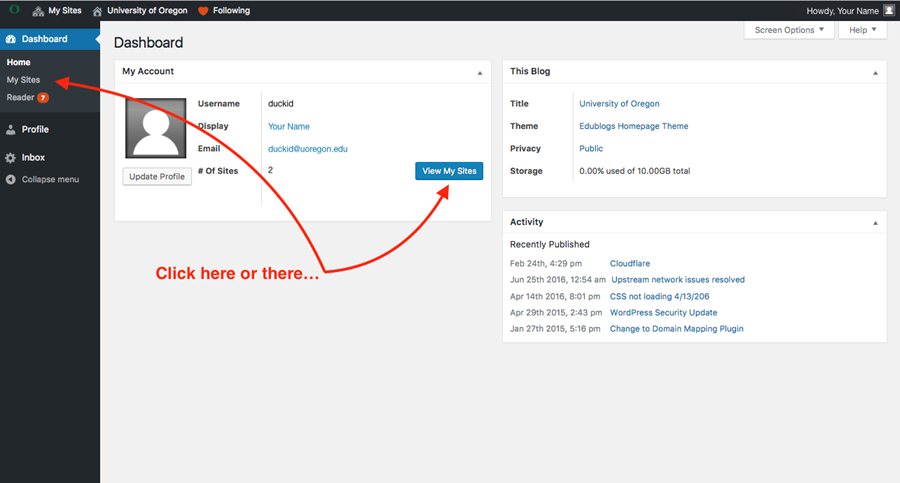Click the storage text 0.00% used of 10.00GB
Image resolution: width=900 pixels, height=483 pixels.
click(x=634, y=171)
